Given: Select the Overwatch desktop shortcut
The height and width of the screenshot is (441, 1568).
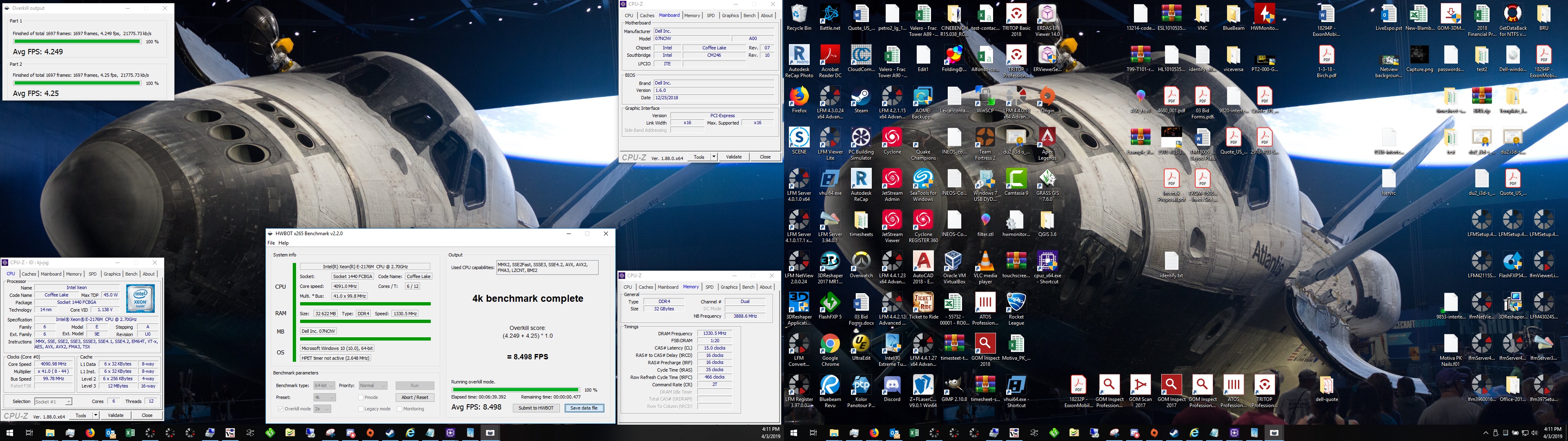Looking at the screenshot, I should coord(861,265).
